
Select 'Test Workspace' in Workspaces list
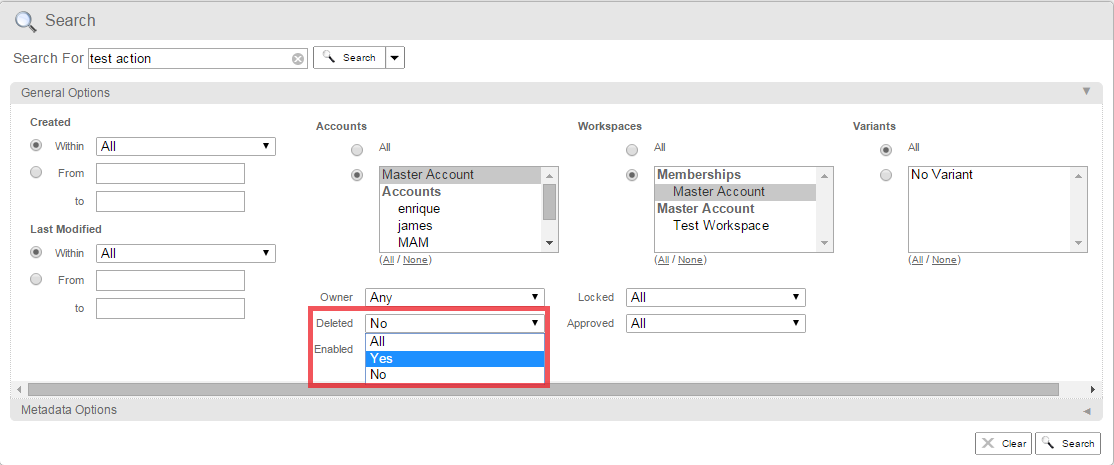tap(721, 226)
